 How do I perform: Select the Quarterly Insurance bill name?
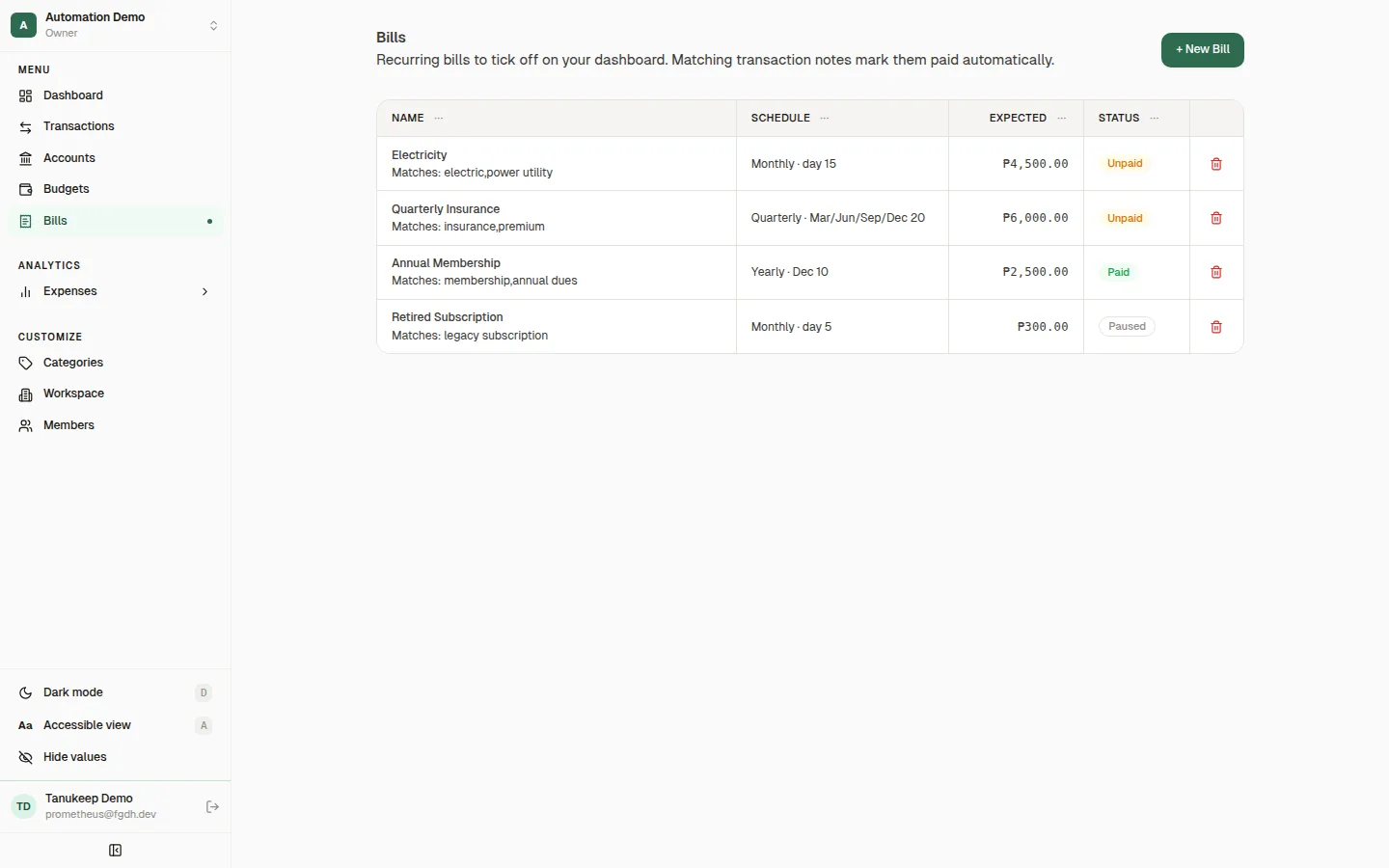click(x=446, y=209)
